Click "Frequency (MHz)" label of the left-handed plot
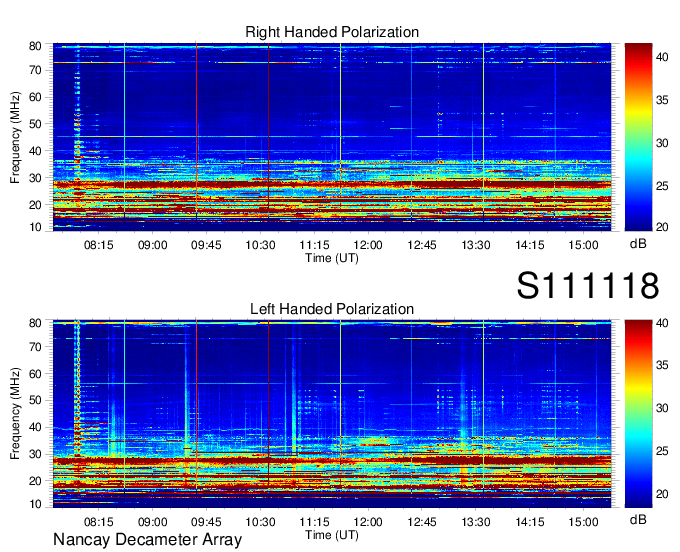 (15, 414)
